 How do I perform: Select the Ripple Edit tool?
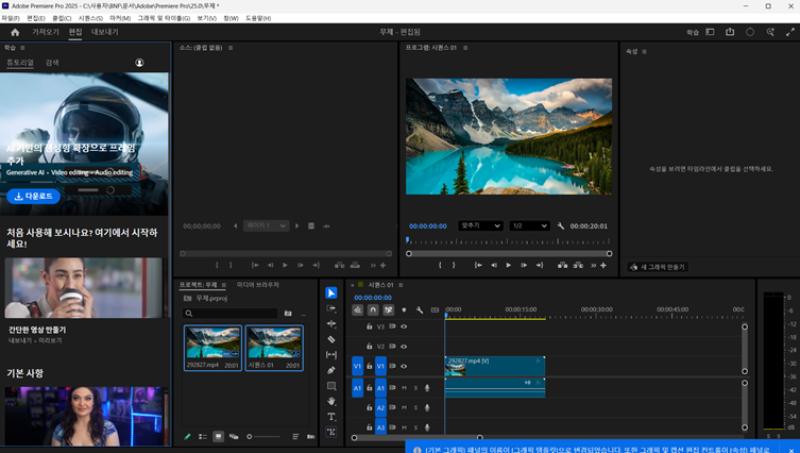(x=331, y=324)
